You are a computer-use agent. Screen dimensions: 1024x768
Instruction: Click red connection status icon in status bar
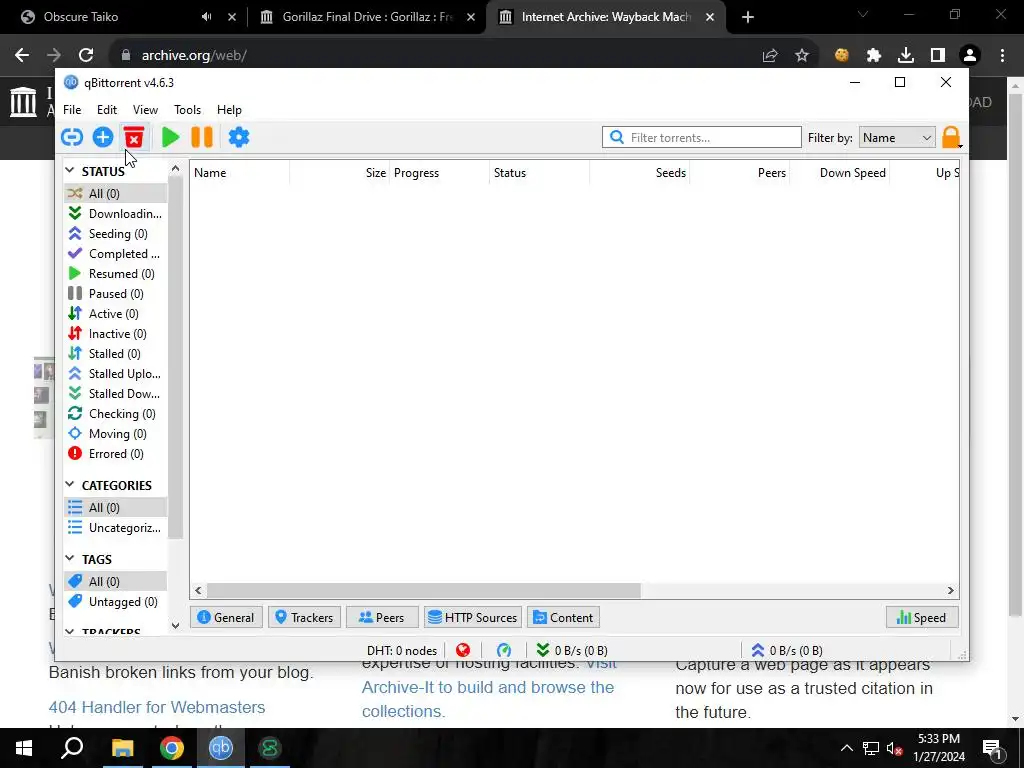463,650
